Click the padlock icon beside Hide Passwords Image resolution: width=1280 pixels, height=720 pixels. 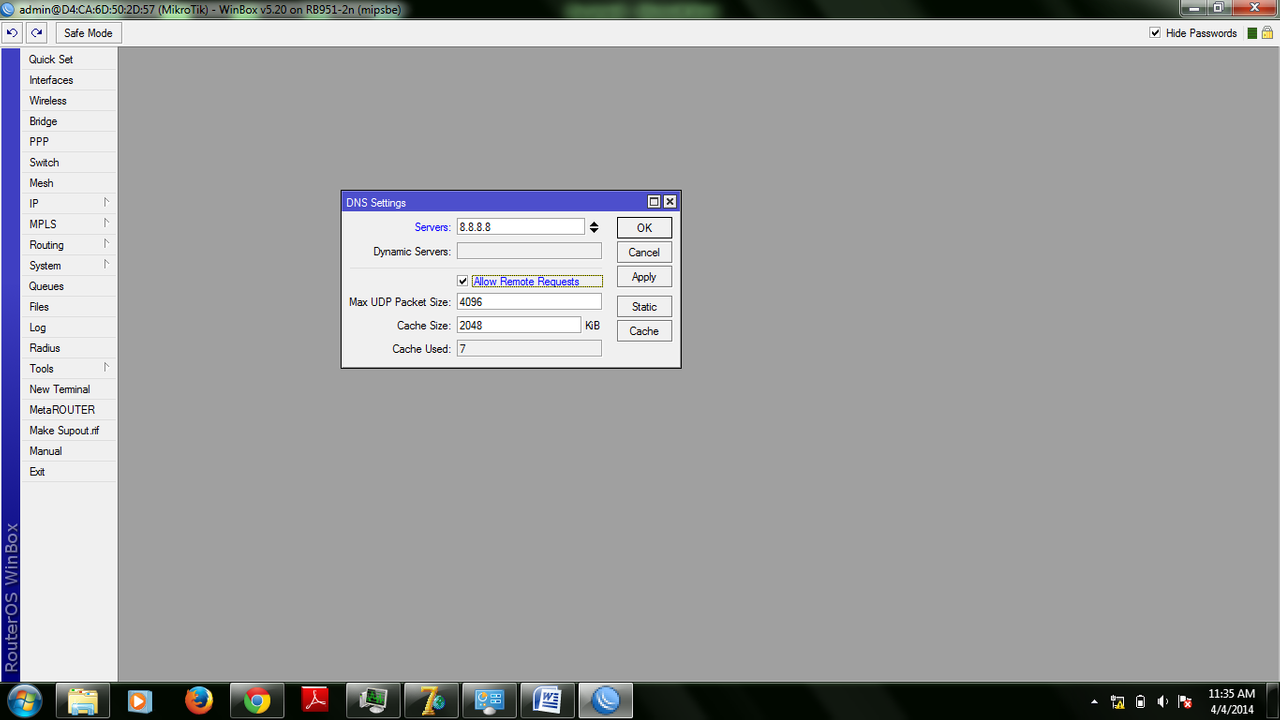pyautogui.click(x=1266, y=33)
